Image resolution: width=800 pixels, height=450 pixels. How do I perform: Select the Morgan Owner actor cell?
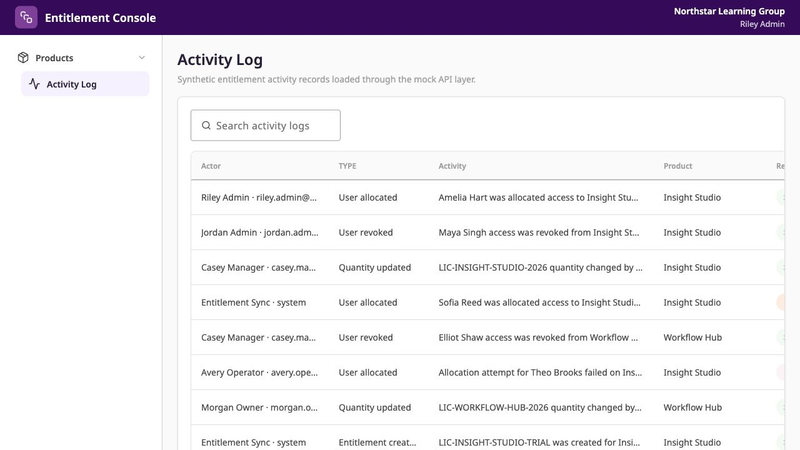click(259, 408)
